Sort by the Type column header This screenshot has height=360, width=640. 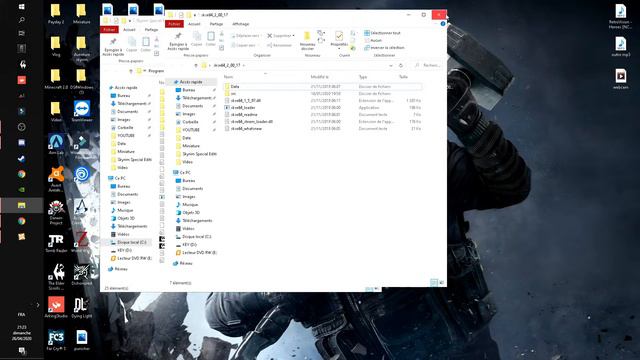(x=363, y=77)
